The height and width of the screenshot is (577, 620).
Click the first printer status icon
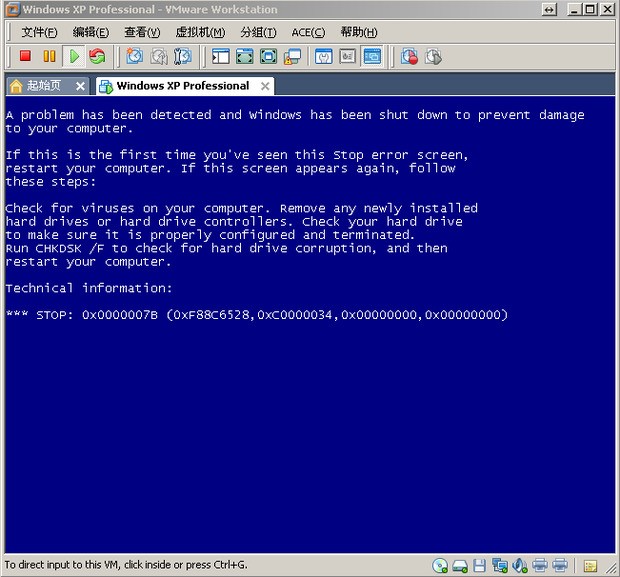click(540, 565)
